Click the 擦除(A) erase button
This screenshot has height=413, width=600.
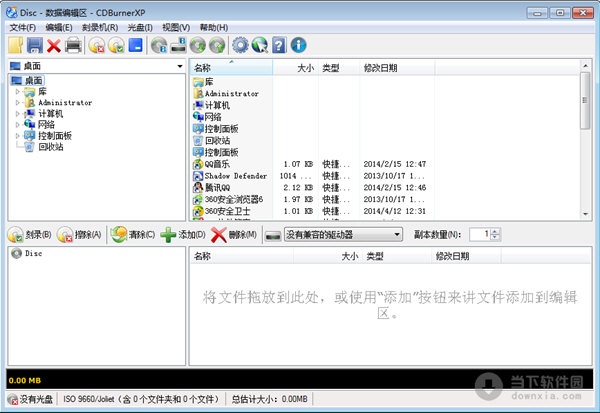click(79, 235)
